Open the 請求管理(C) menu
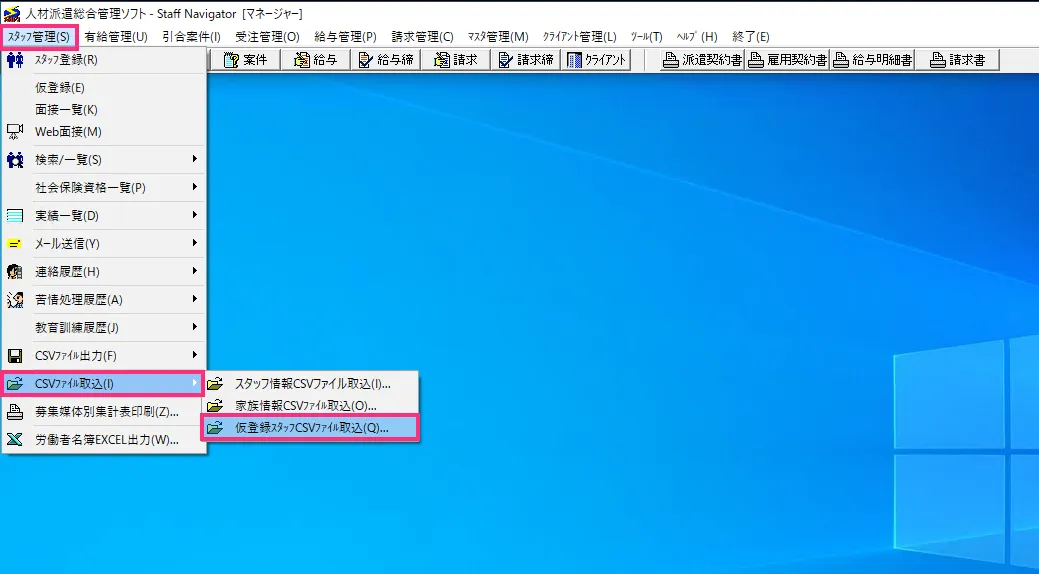 (x=422, y=37)
